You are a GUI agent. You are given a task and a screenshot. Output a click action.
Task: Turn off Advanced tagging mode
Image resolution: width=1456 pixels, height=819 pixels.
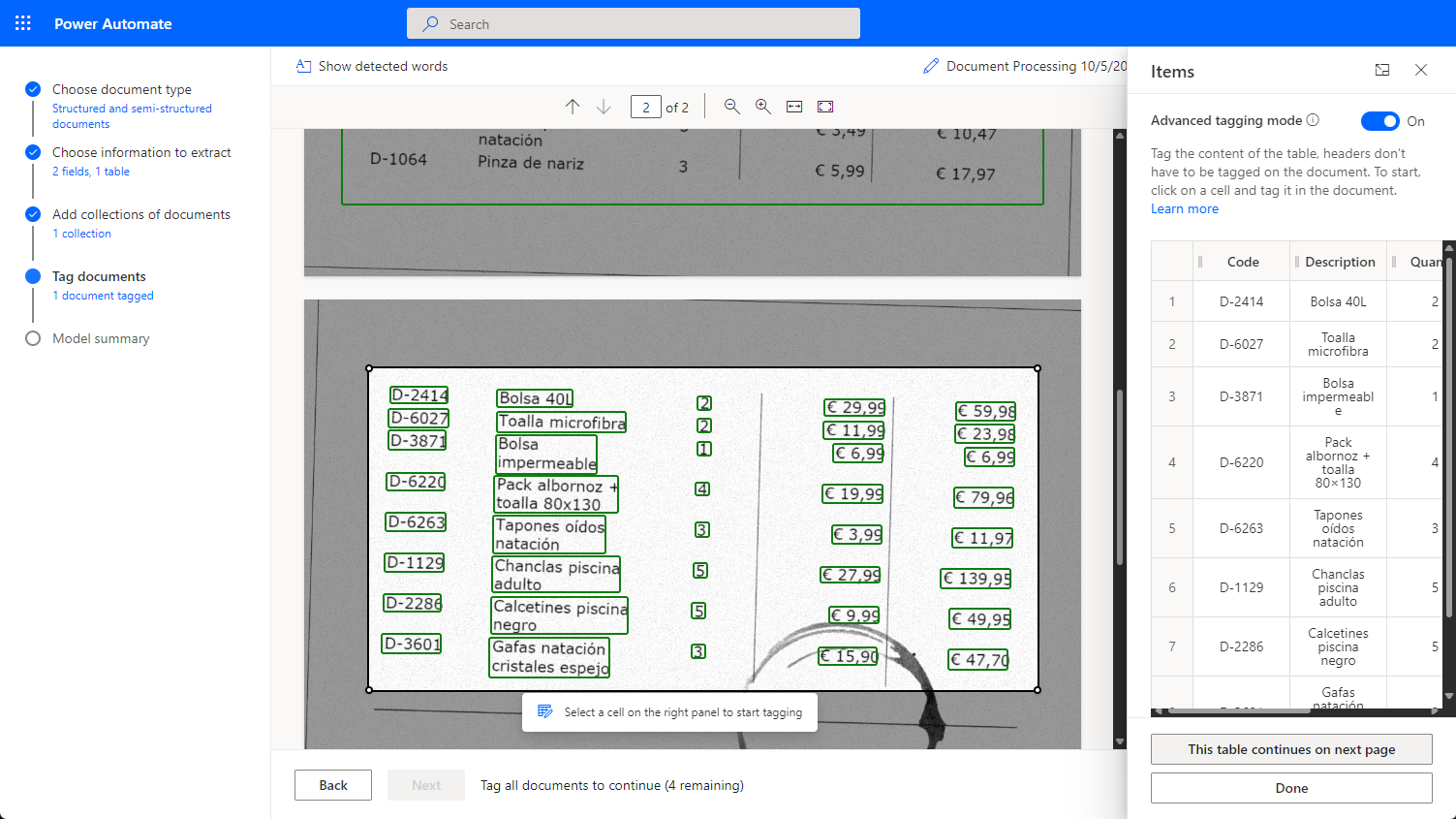pyautogui.click(x=1379, y=121)
